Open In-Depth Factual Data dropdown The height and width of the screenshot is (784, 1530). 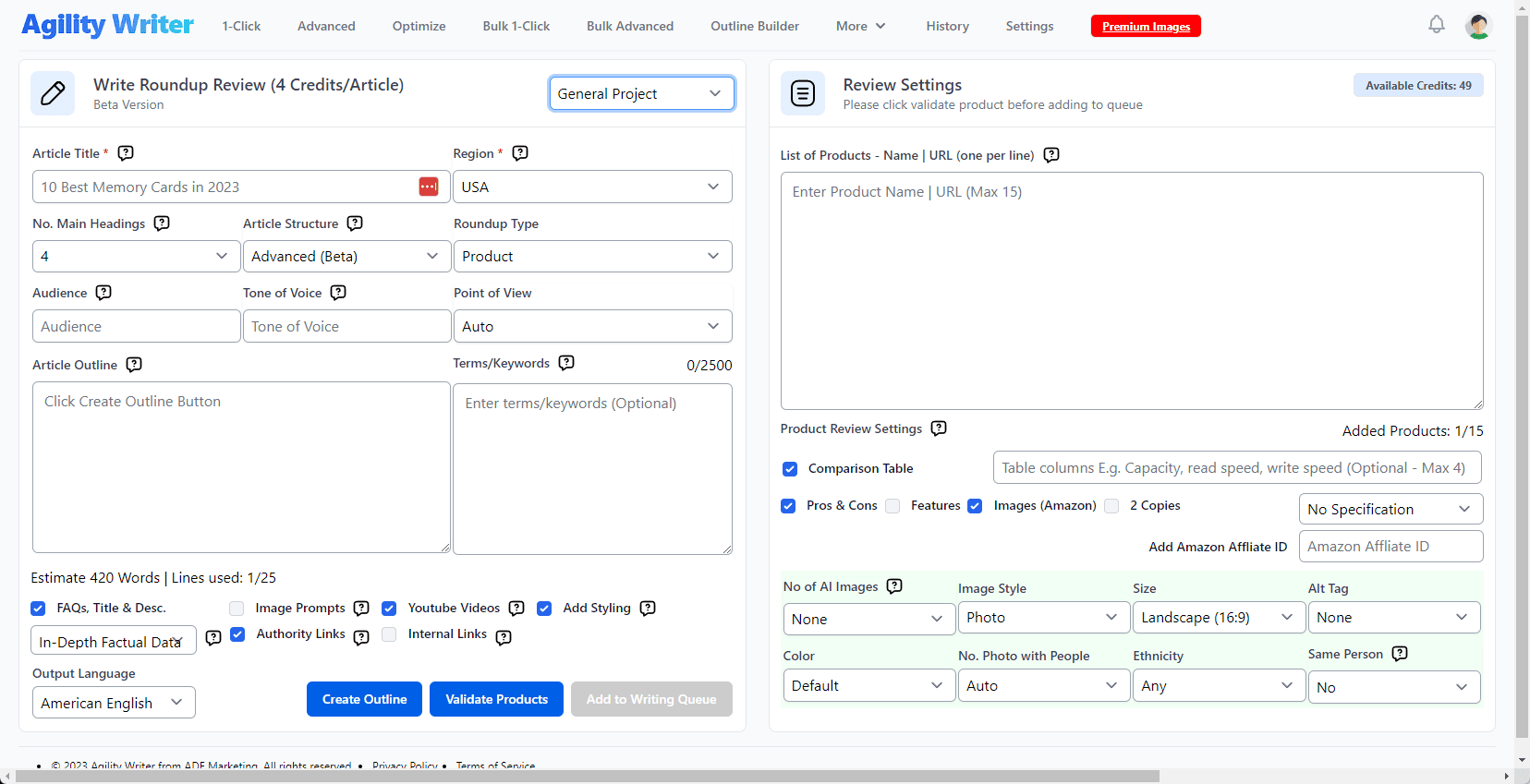point(114,641)
